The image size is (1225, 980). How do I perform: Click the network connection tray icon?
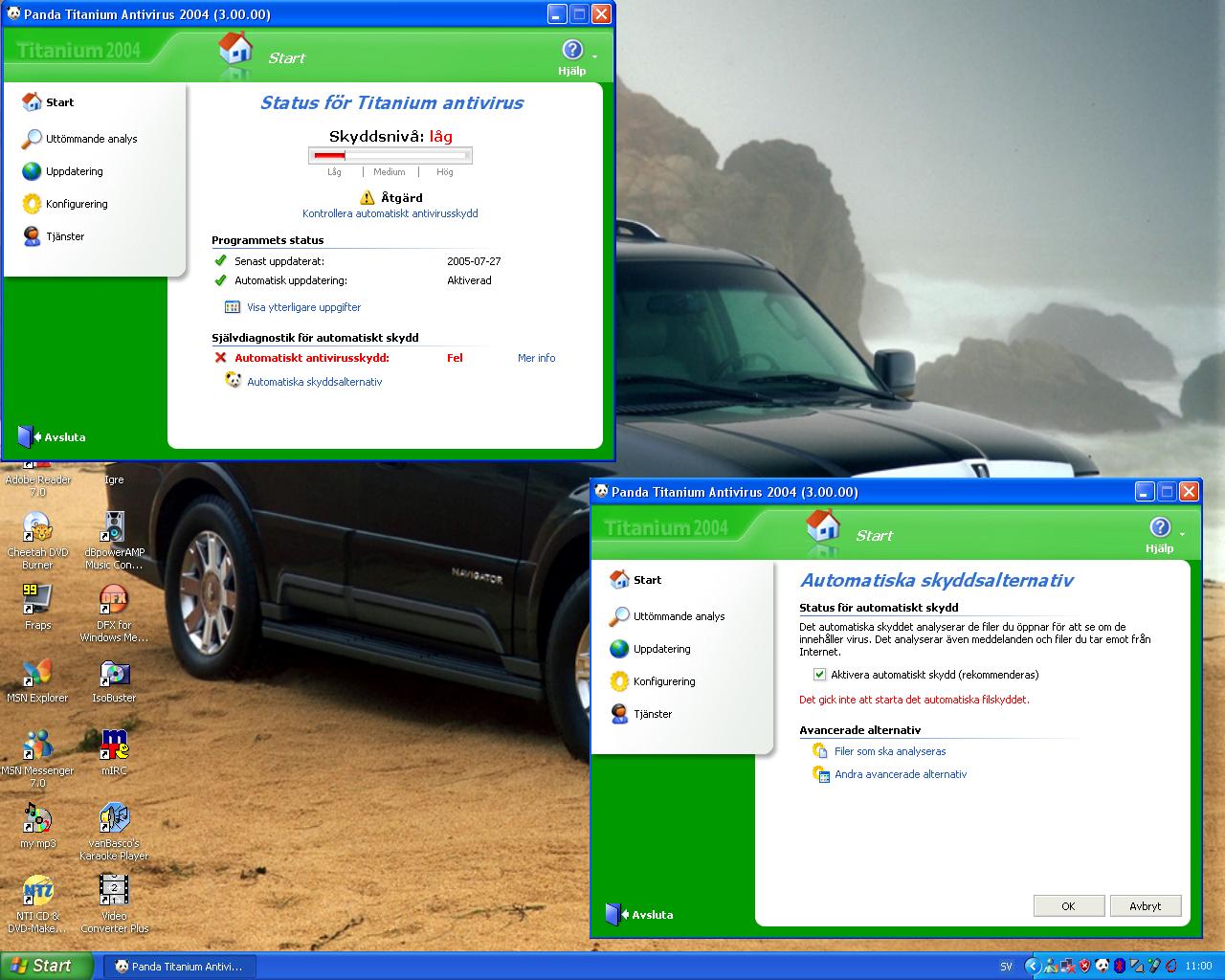(x=1067, y=966)
